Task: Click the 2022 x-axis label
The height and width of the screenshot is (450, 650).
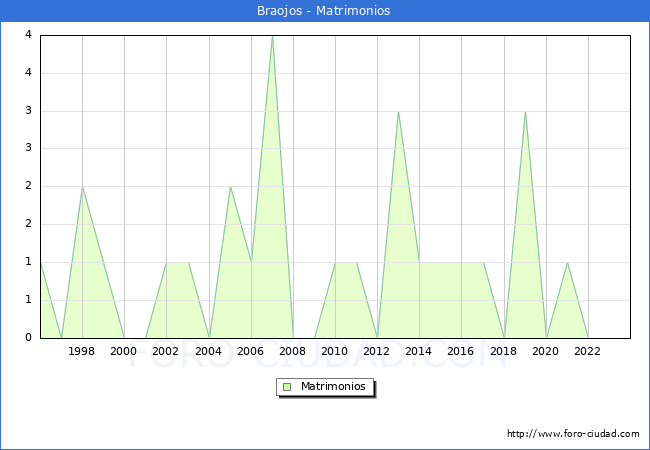Action: coord(587,351)
